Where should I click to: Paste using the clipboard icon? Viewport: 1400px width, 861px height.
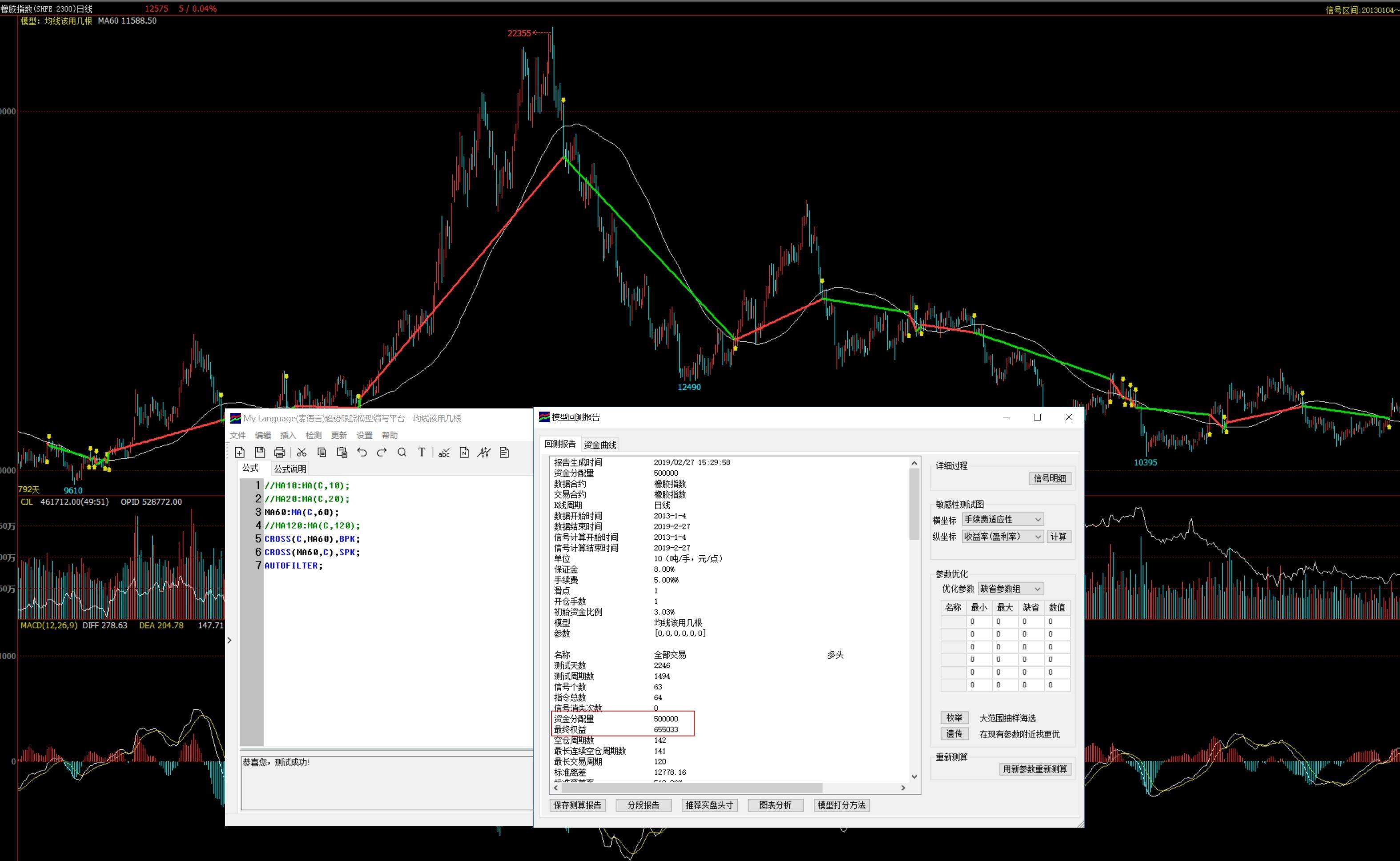coord(342,452)
